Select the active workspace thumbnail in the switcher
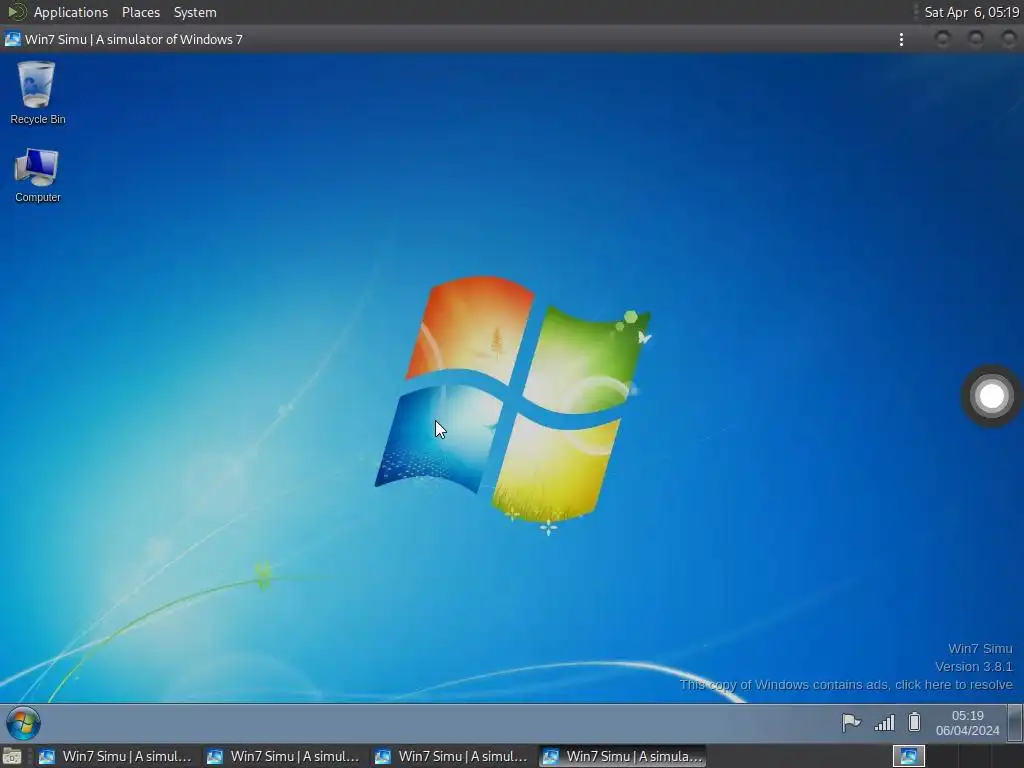The width and height of the screenshot is (1024, 768). [x=908, y=756]
